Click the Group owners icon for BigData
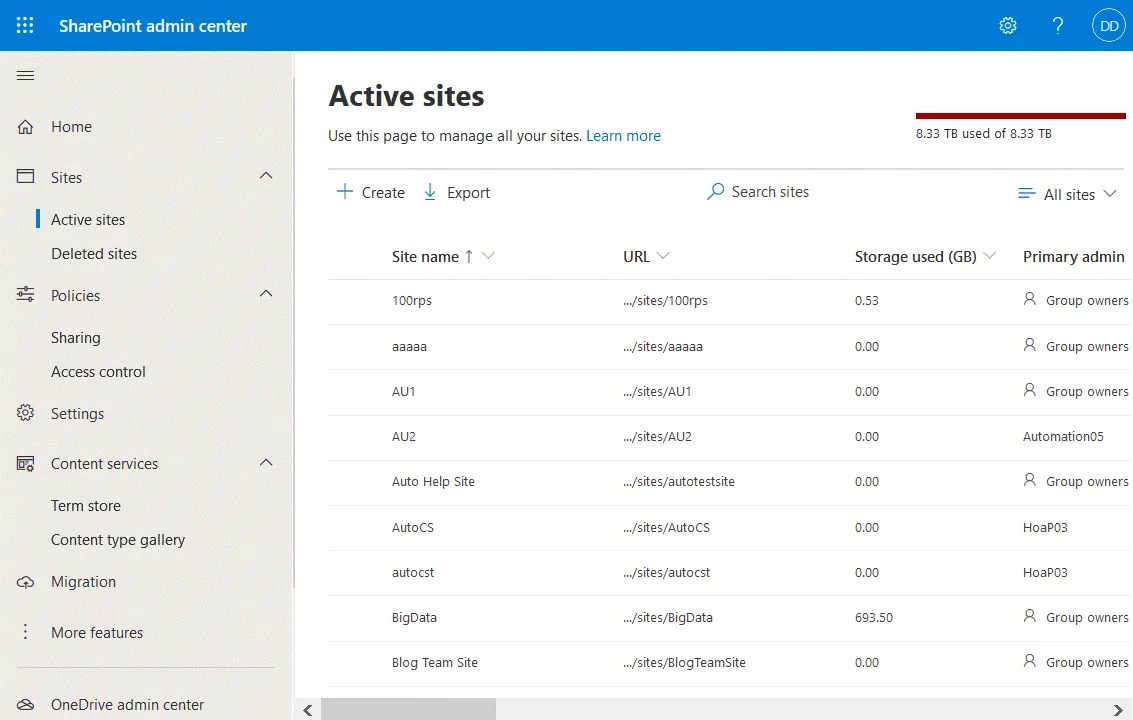 1029,618
